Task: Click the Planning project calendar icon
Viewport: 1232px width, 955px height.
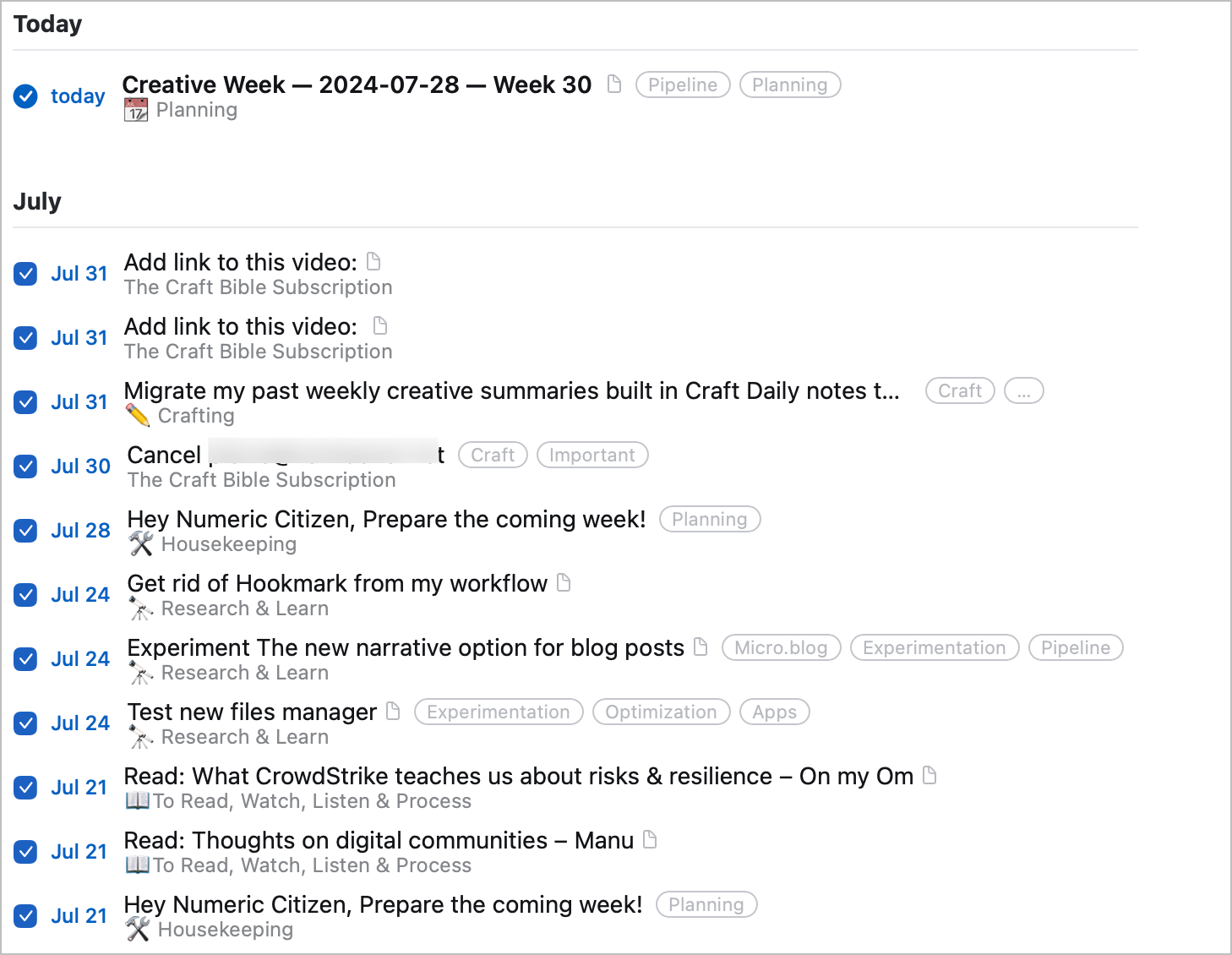Action: (x=135, y=109)
